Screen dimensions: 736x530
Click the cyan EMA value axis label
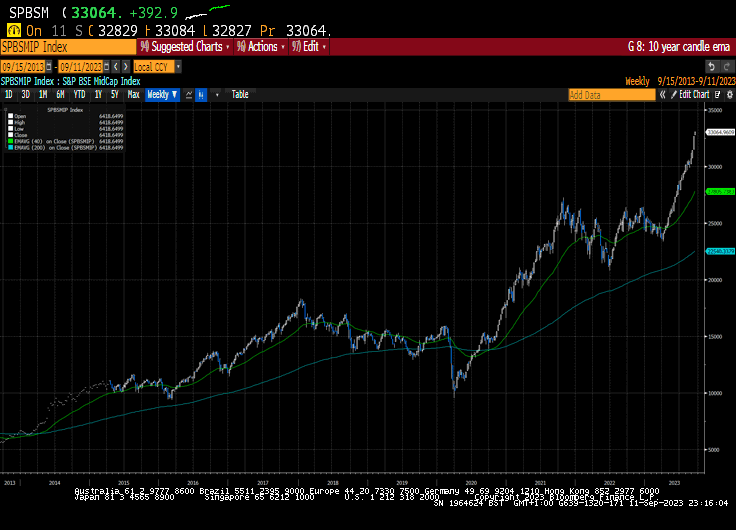click(721, 252)
